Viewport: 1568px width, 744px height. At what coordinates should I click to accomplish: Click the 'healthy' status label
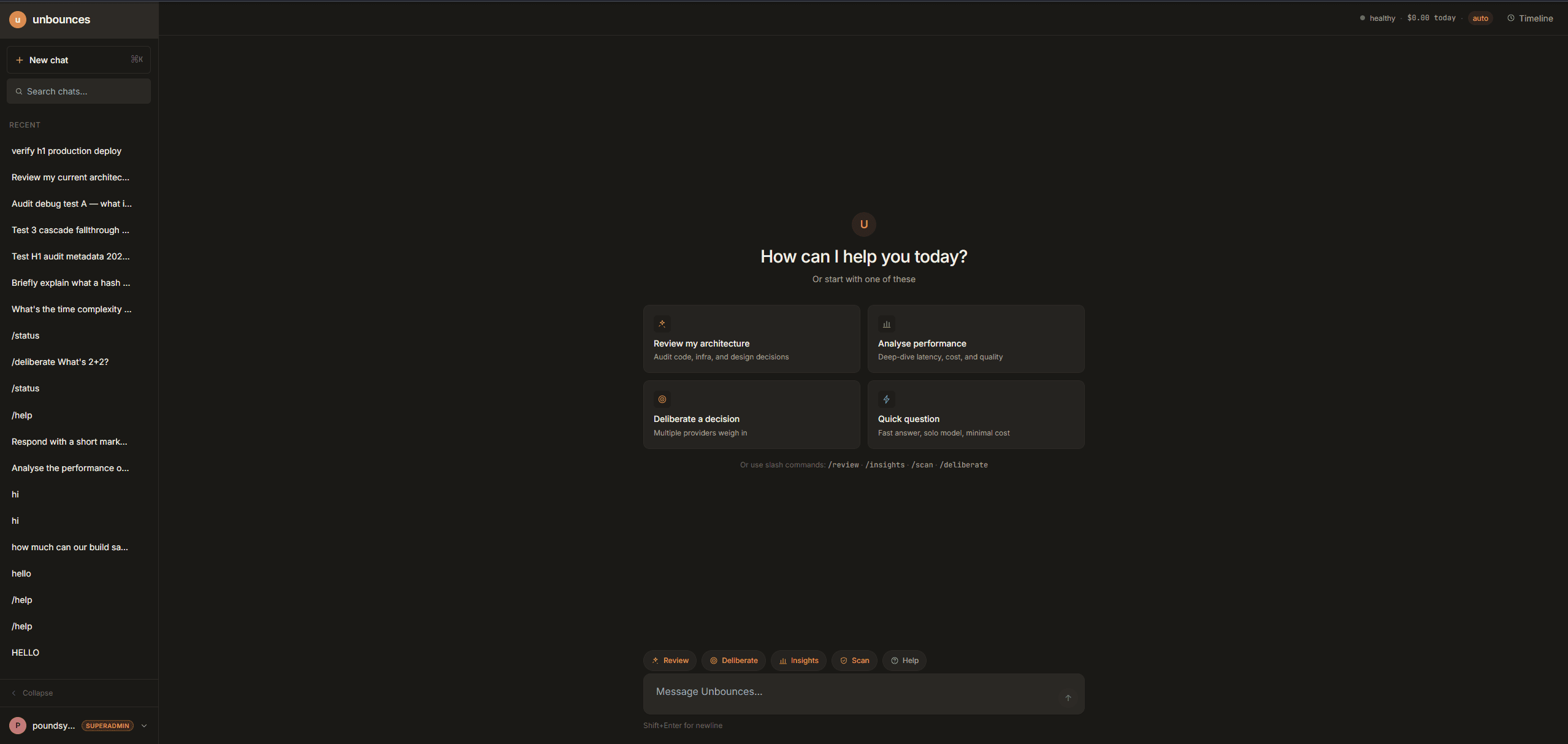click(1382, 18)
